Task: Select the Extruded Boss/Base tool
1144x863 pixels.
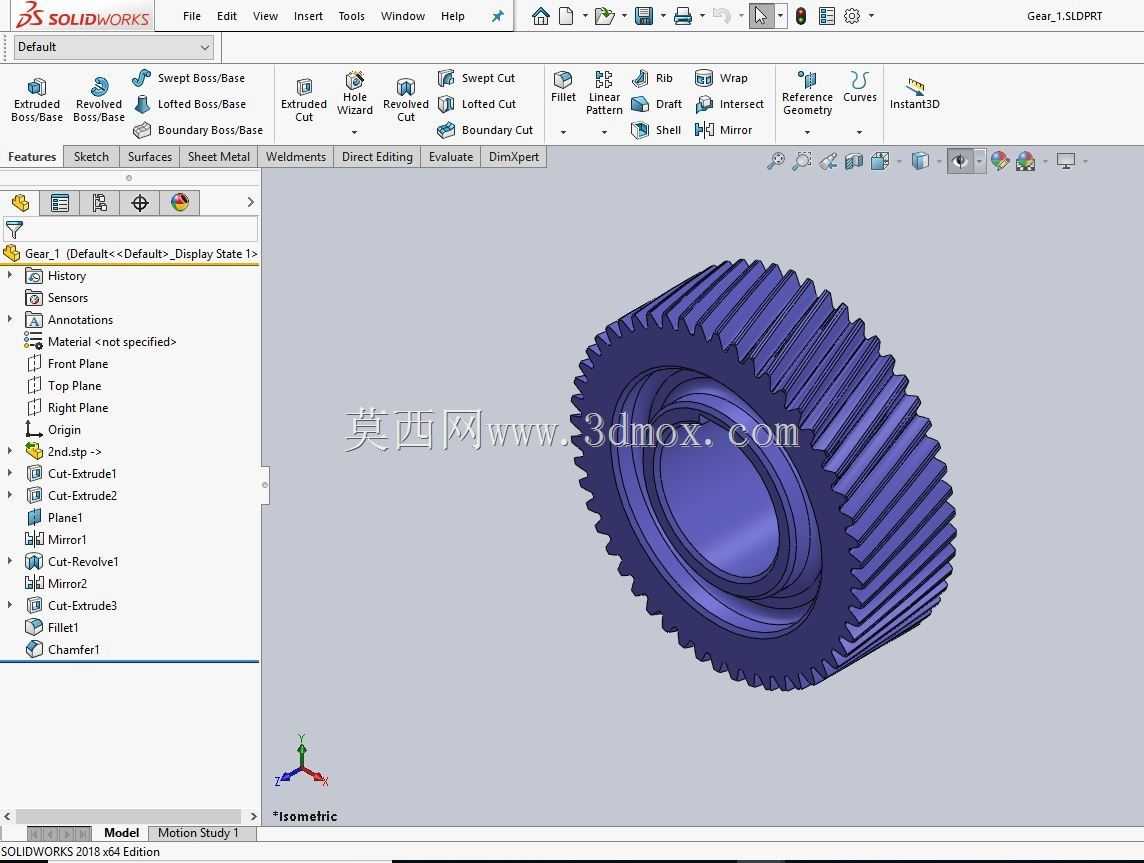Action: pos(36,99)
